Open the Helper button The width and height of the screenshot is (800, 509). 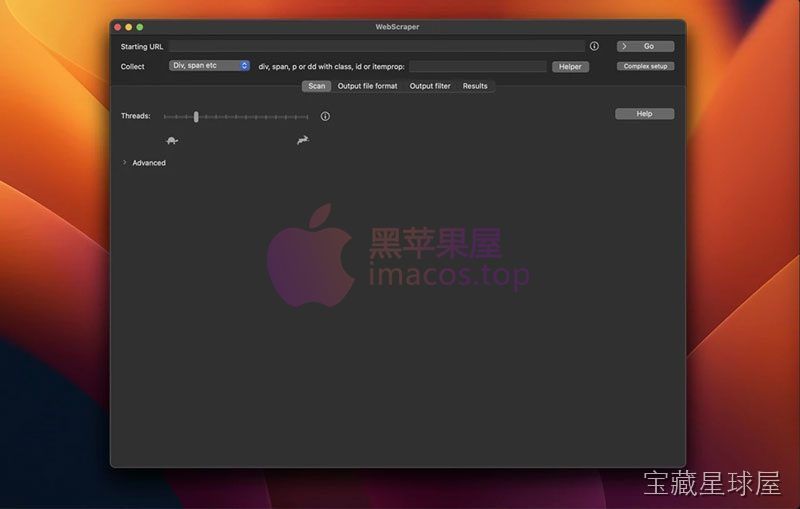coord(570,67)
